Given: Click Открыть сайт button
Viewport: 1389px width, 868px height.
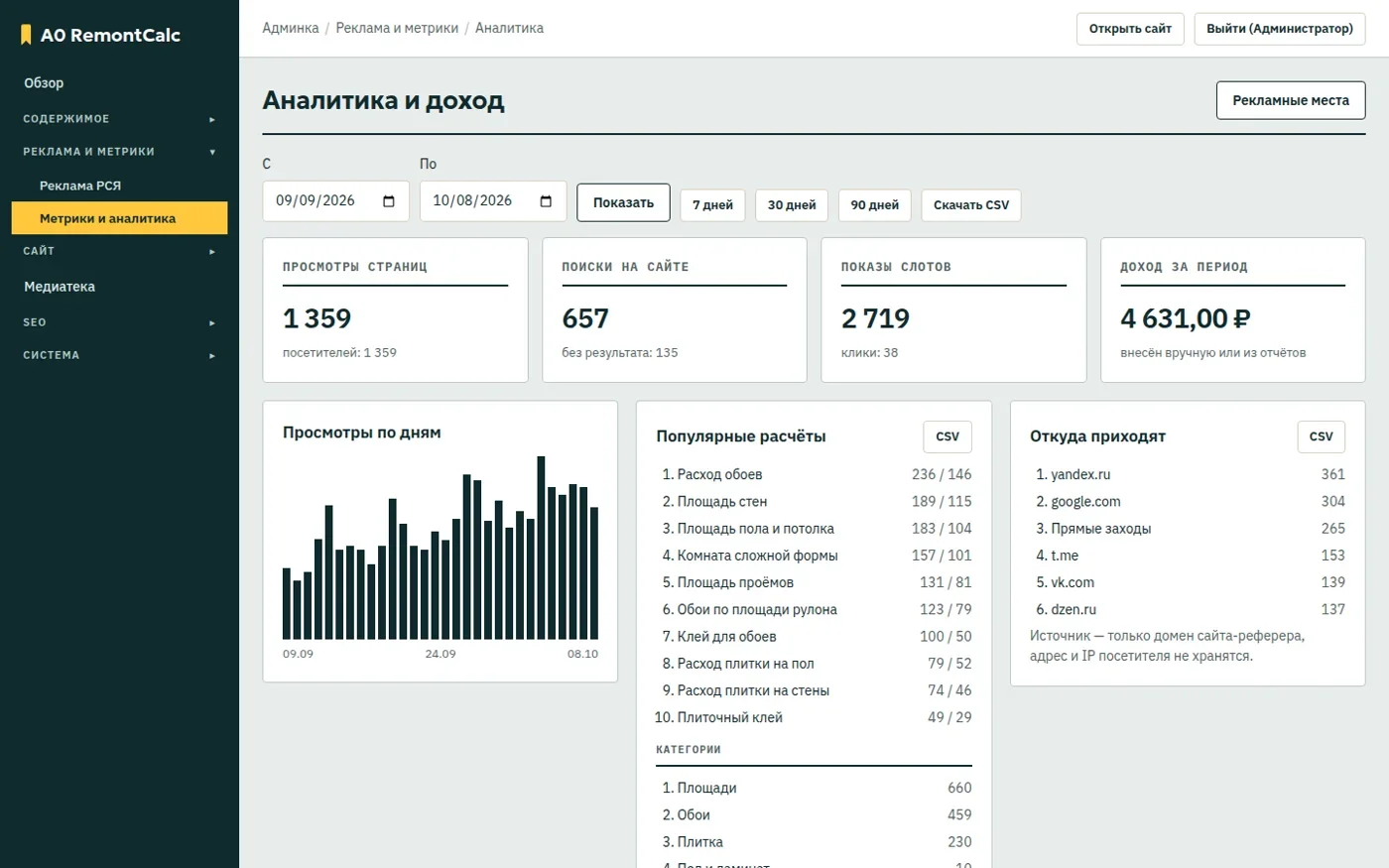Looking at the screenshot, I should [x=1130, y=29].
